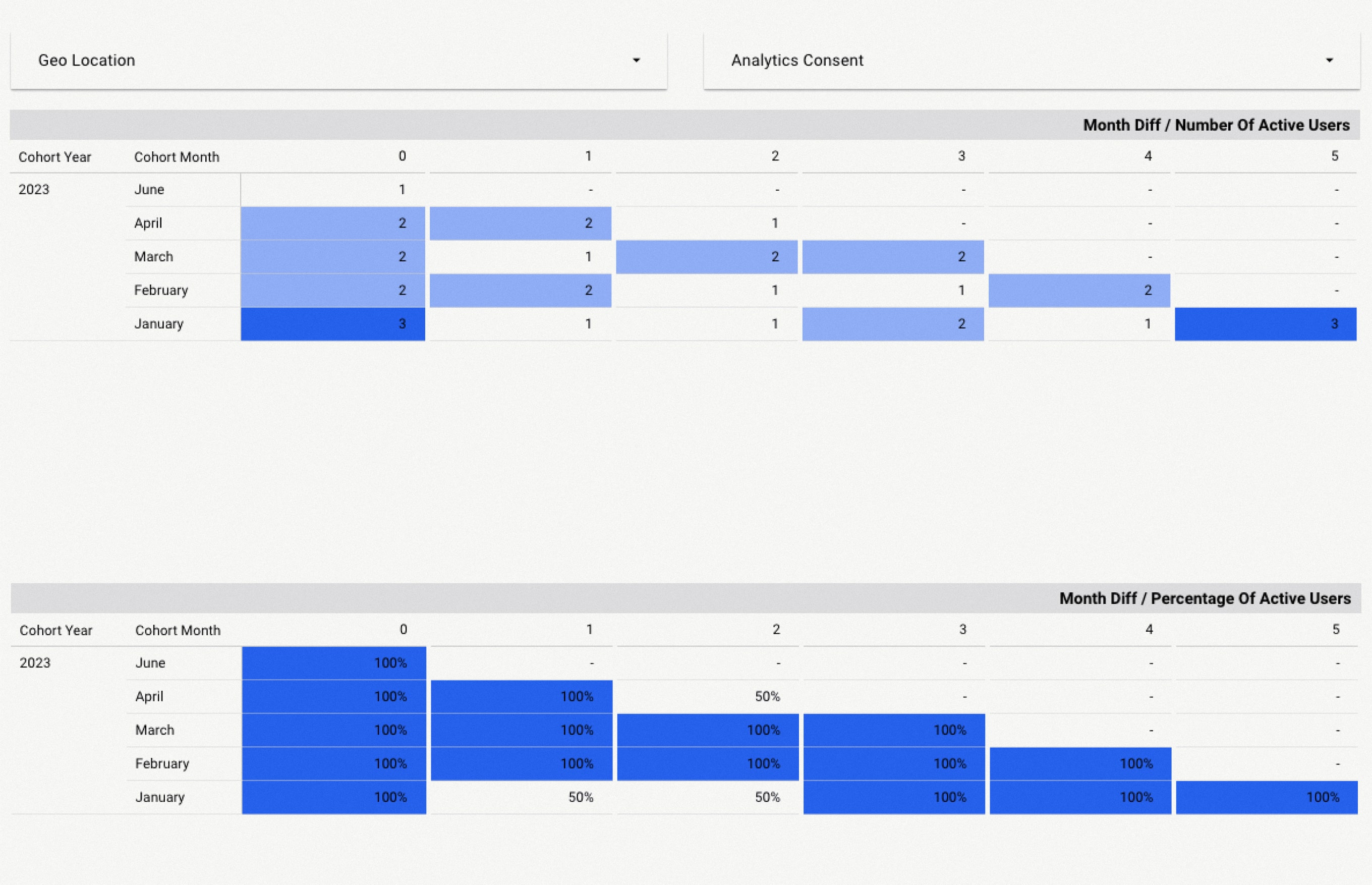The image size is (1372, 885).
Task: Sort by Cohort Year in the user count table
Action: coord(54,157)
